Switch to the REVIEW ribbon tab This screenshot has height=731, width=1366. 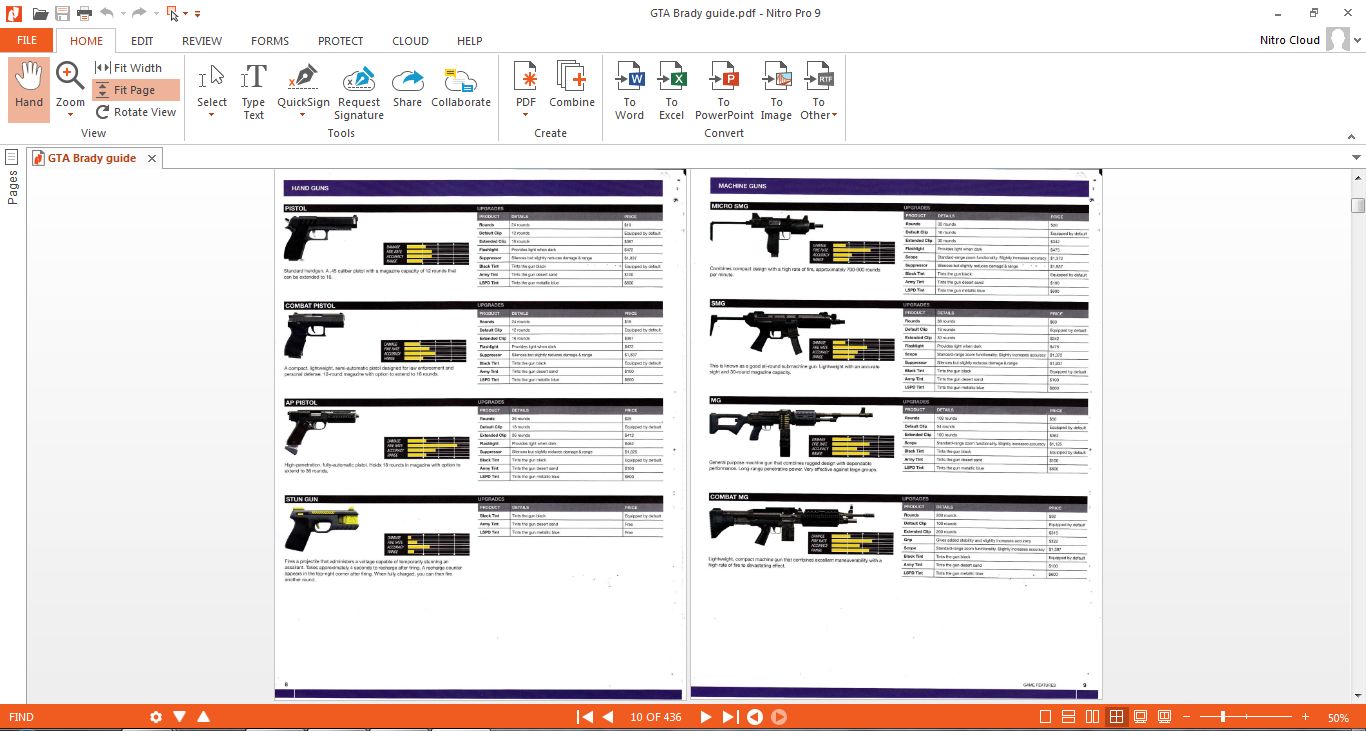(x=202, y=41)
